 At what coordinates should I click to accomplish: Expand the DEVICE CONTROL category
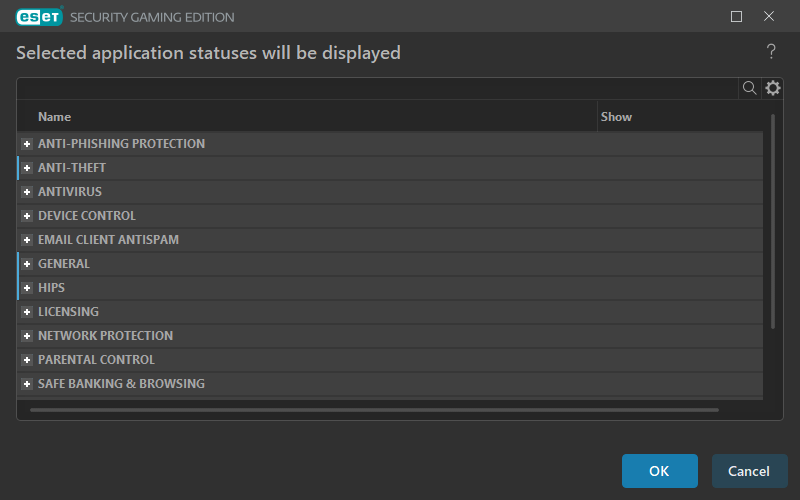(x=27, y=216)
